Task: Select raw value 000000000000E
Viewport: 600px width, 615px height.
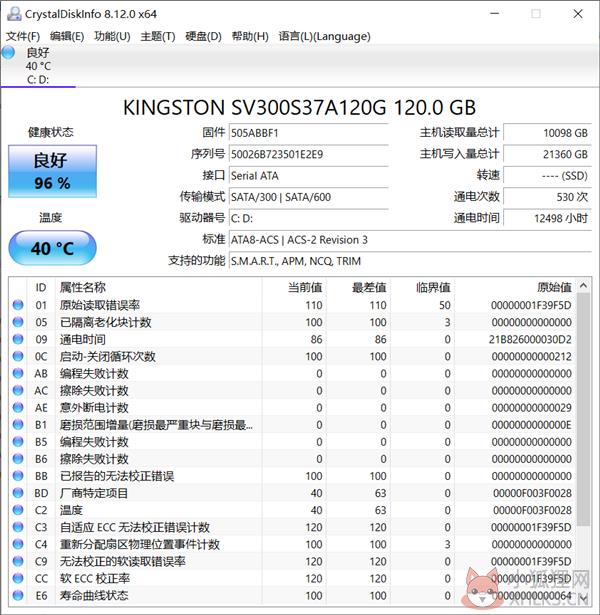Action: [532, 425]
